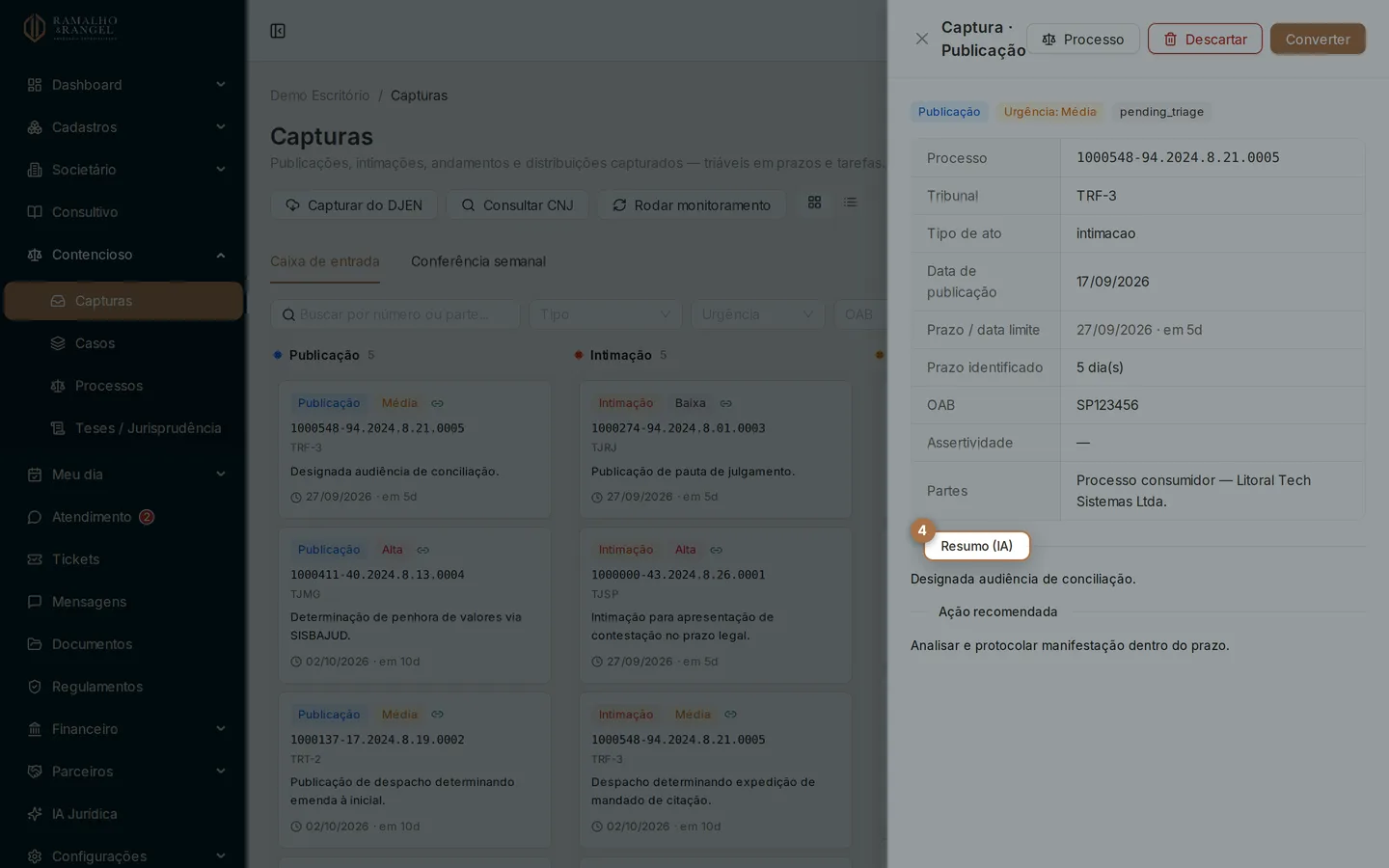Click the Buscar por número search field
Screen dimensions: 1389x868
click(x=395, y=314)
